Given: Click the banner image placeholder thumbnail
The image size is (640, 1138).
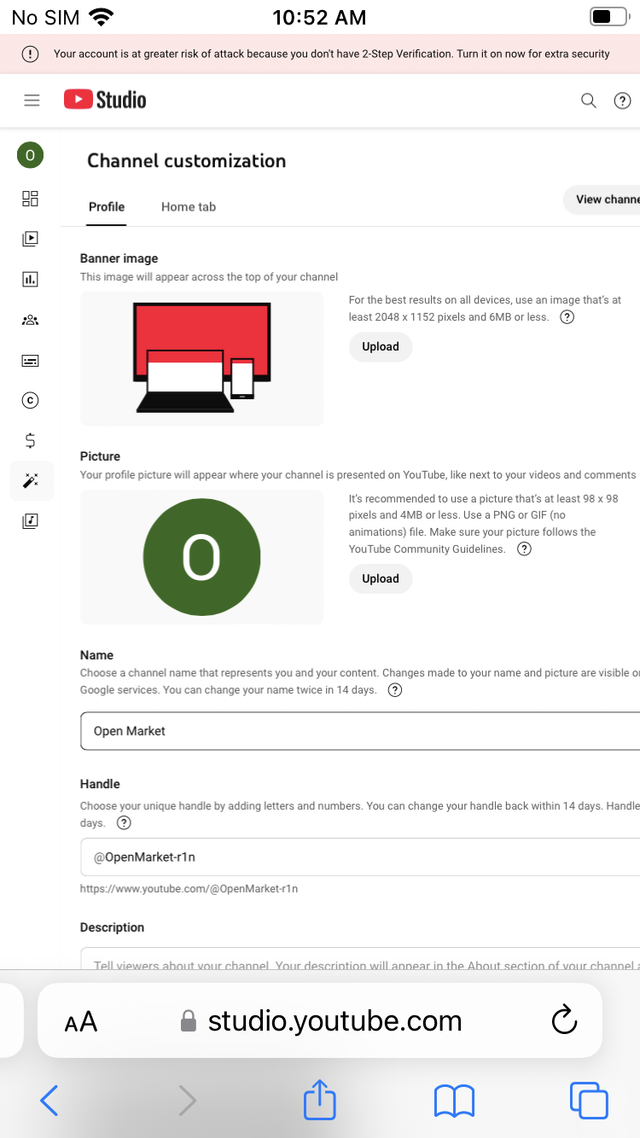Looking at the screenshot, I should tap(202, 359).
